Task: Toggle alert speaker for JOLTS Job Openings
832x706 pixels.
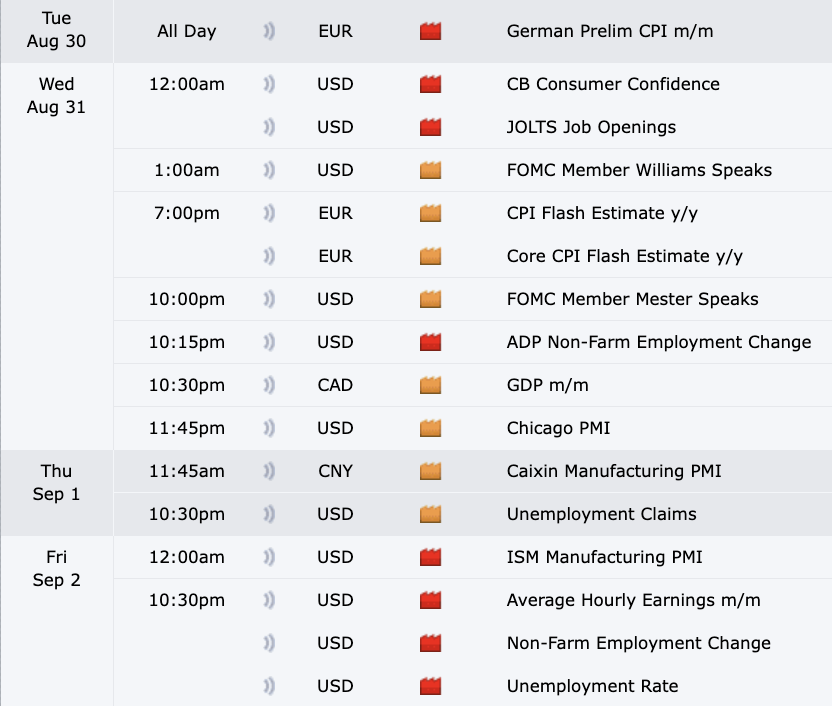Action: (x=268, y=127)
